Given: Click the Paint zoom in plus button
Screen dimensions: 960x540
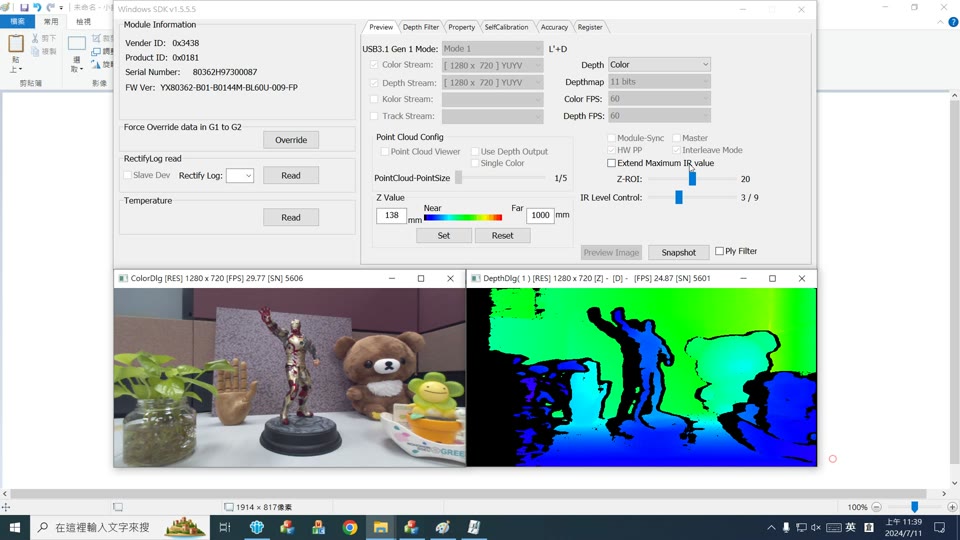Looking at the screenshot, I should pyautogui.click(x=952, y=507).
